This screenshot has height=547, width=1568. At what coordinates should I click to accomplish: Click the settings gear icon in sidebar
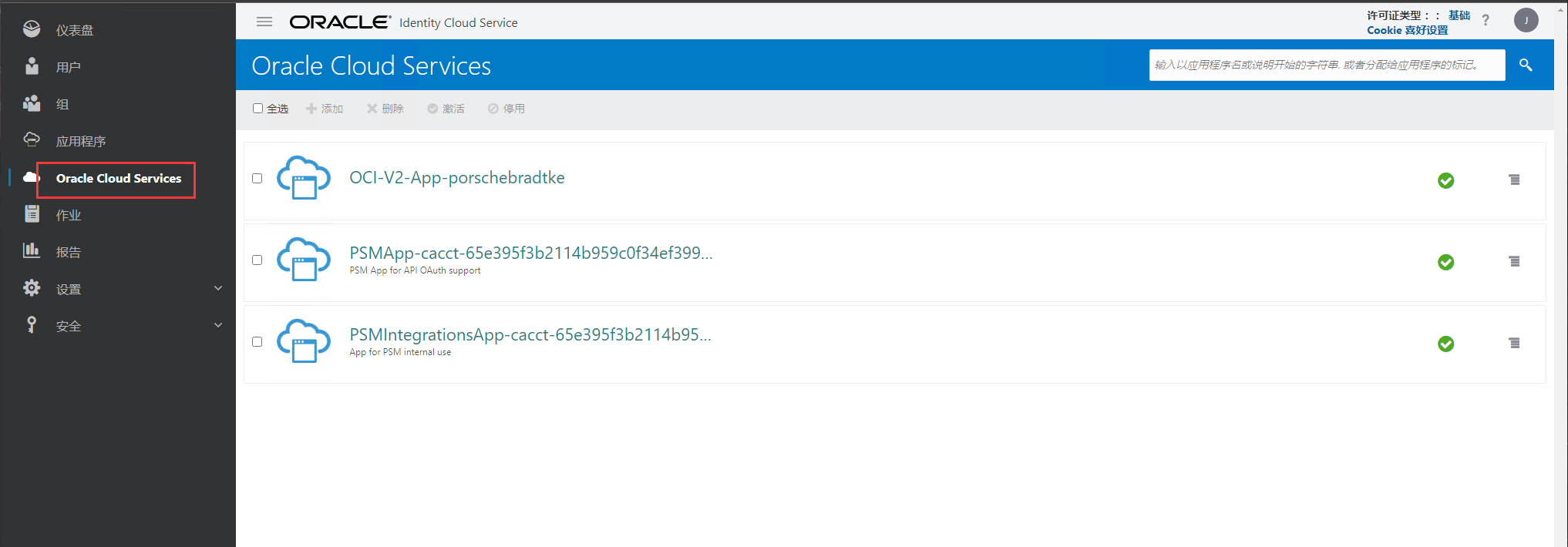coord(32,288)
